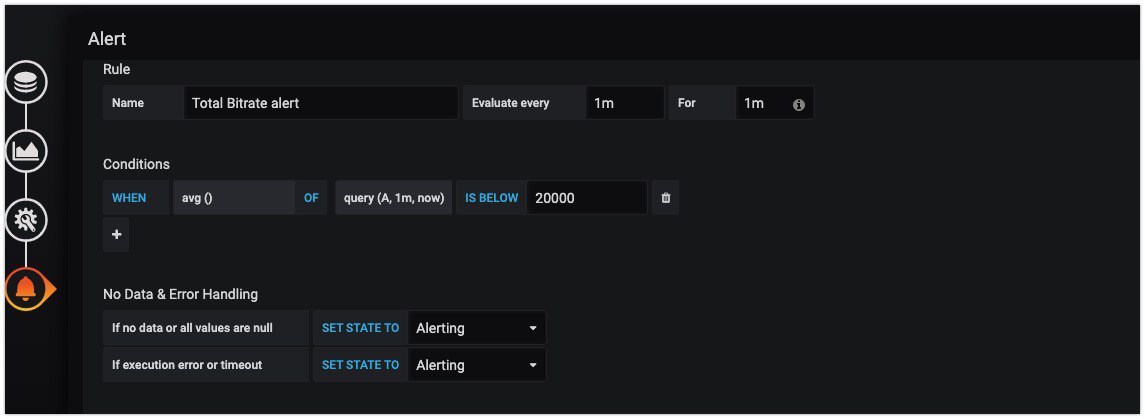This screenshot has width=1145, height=419.
Task: Open the General settings gear icon tab
Action: (26, 220)
